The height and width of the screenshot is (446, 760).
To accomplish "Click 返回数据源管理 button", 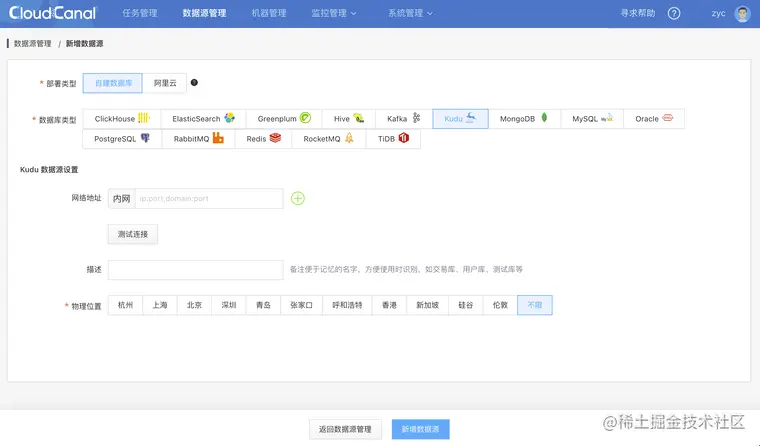I will (345, 429).
